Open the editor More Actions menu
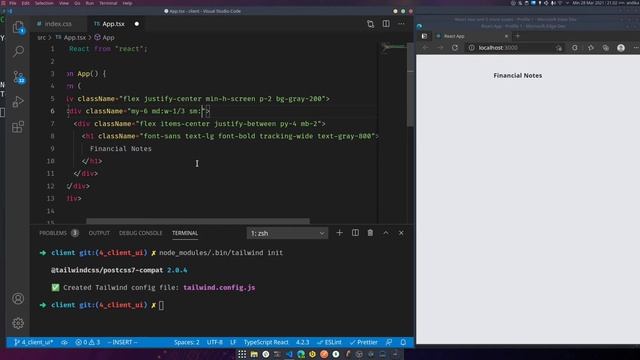The width and height of the screenshot is (640, 360). click(x=401, y=24)
